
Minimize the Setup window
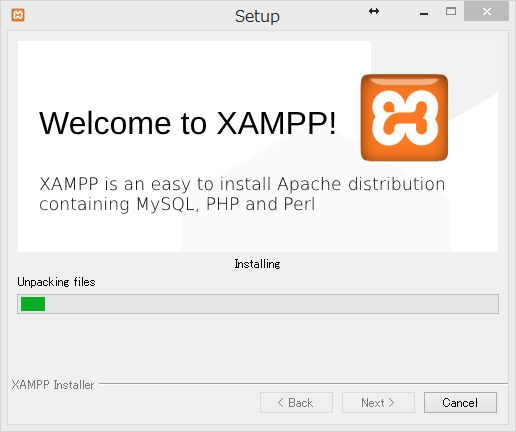coord(424,13)
